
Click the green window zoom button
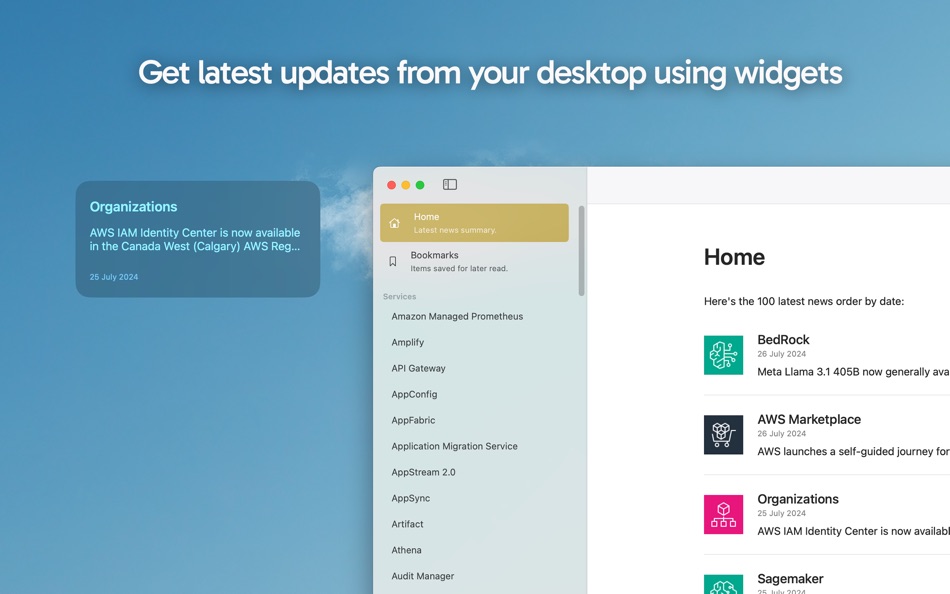[420, 185]
